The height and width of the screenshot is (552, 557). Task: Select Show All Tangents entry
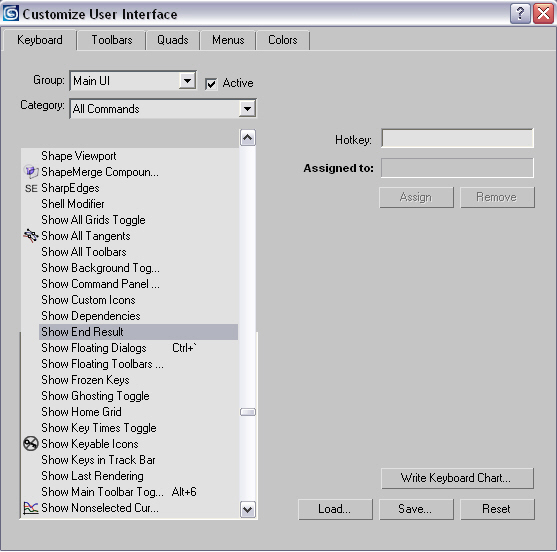click(86, 236)
